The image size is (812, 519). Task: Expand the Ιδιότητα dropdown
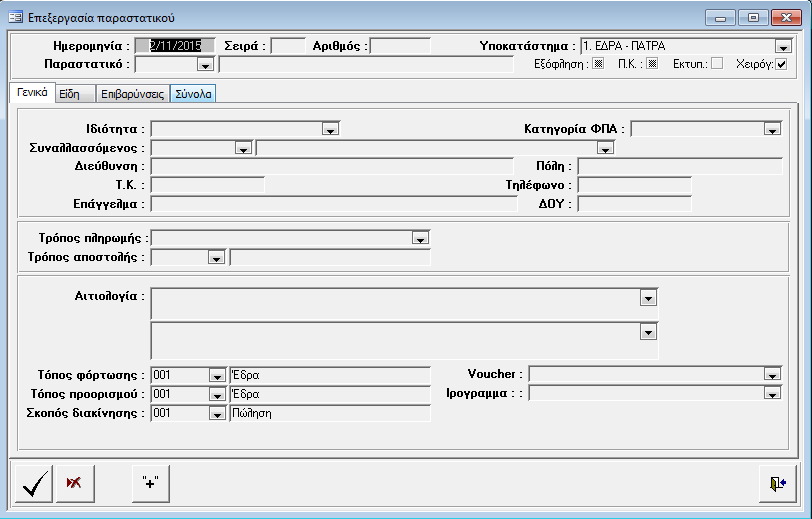331,128
